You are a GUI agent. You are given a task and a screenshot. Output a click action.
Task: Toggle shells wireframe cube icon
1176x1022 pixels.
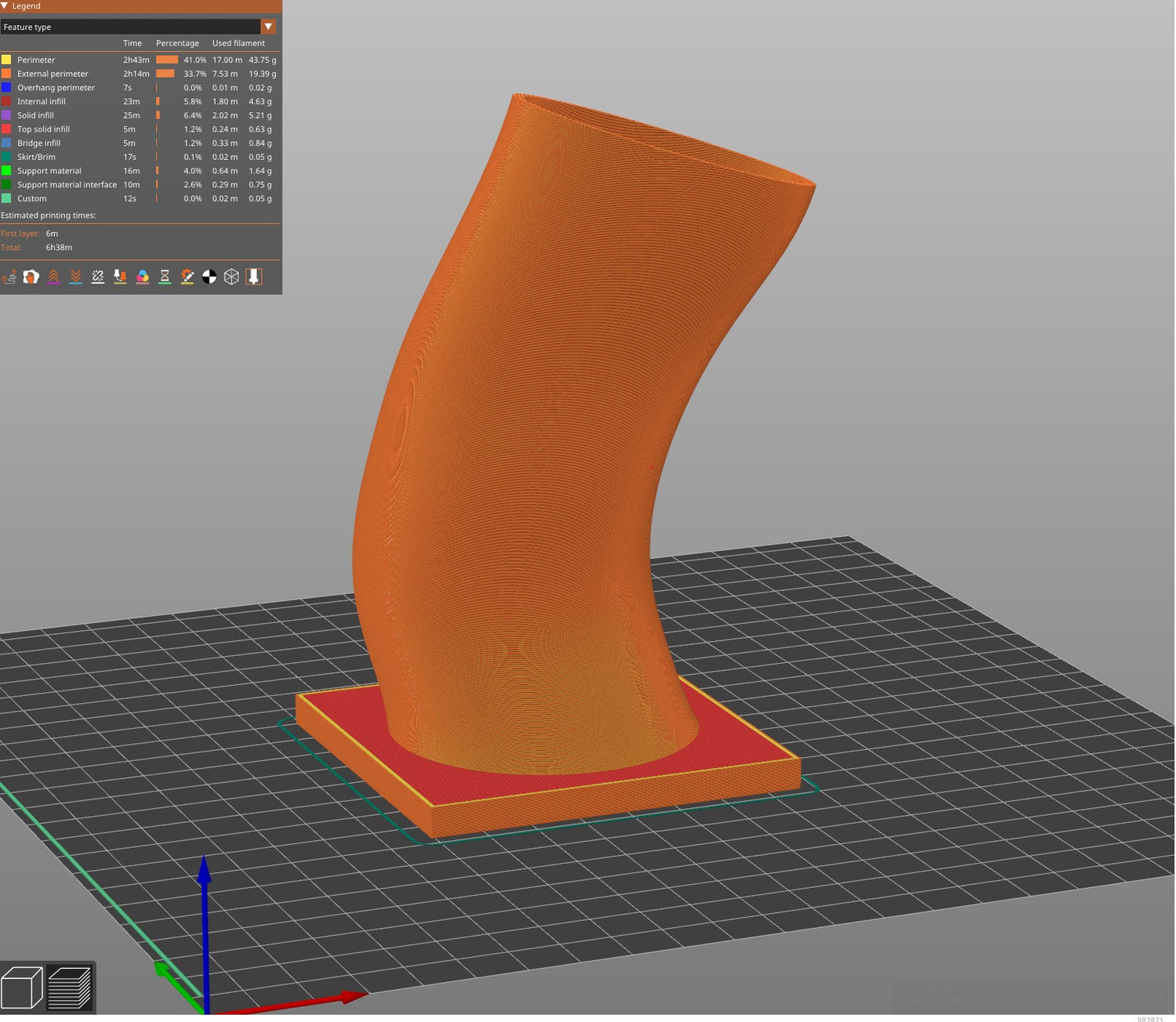pos(231,277)
